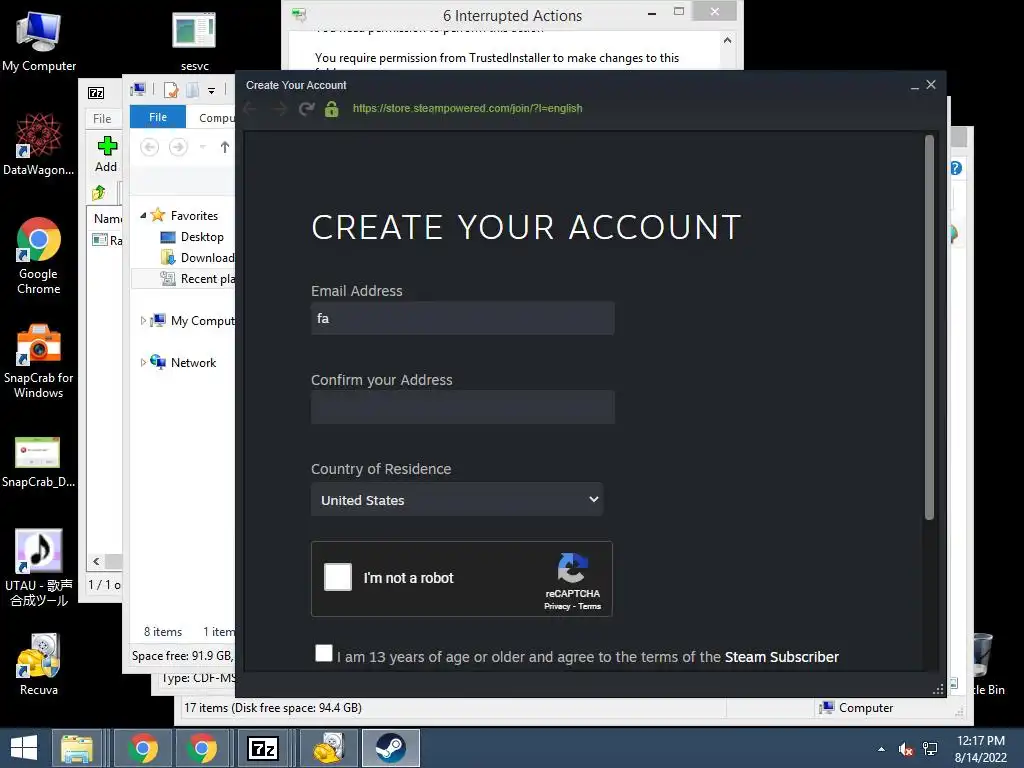Open SnapCrab_D... image on desktop
1024x768 pixels.
(x=39, y=462)
